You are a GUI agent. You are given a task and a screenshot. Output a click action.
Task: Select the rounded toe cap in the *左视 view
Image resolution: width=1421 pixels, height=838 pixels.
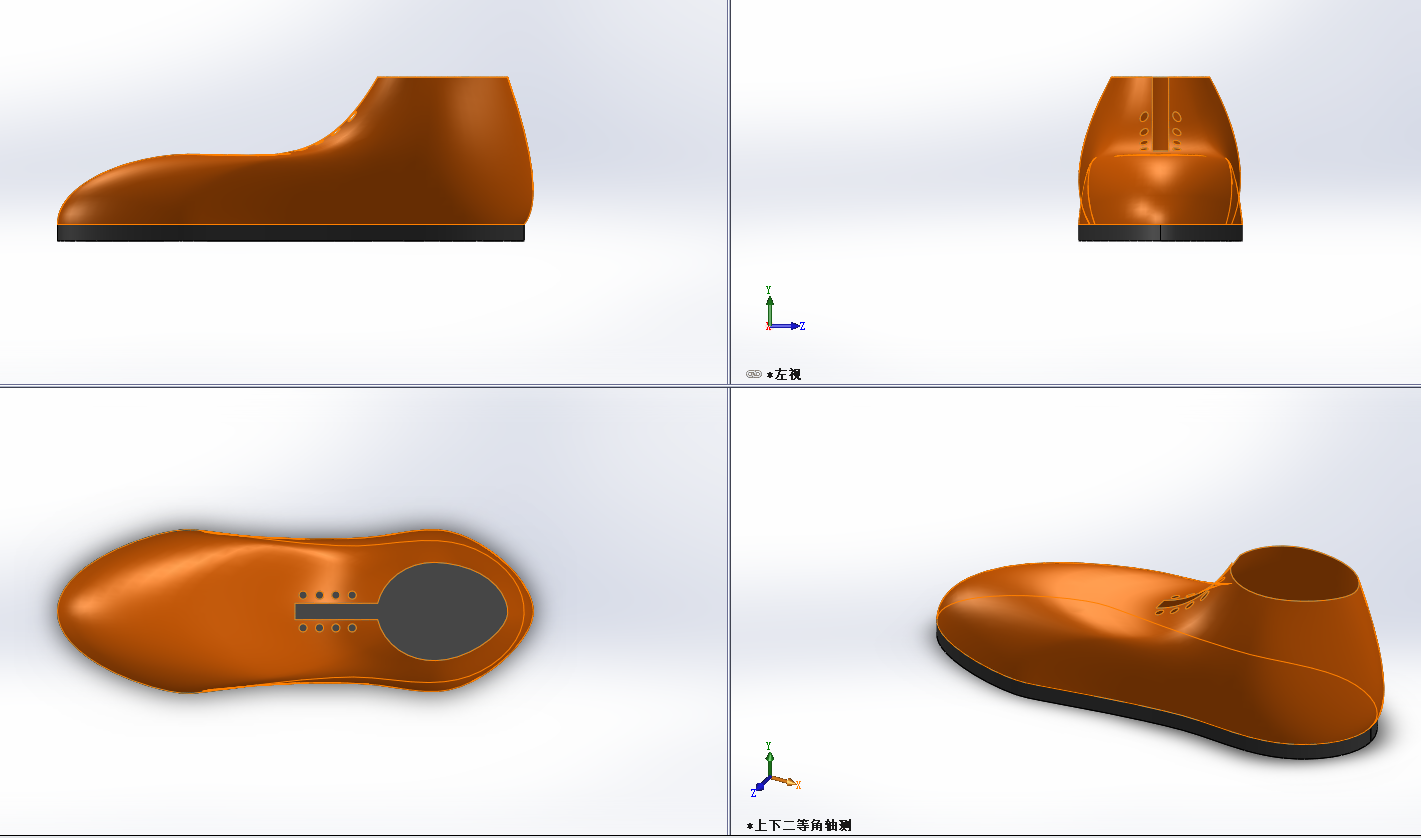pos(1160,188)
